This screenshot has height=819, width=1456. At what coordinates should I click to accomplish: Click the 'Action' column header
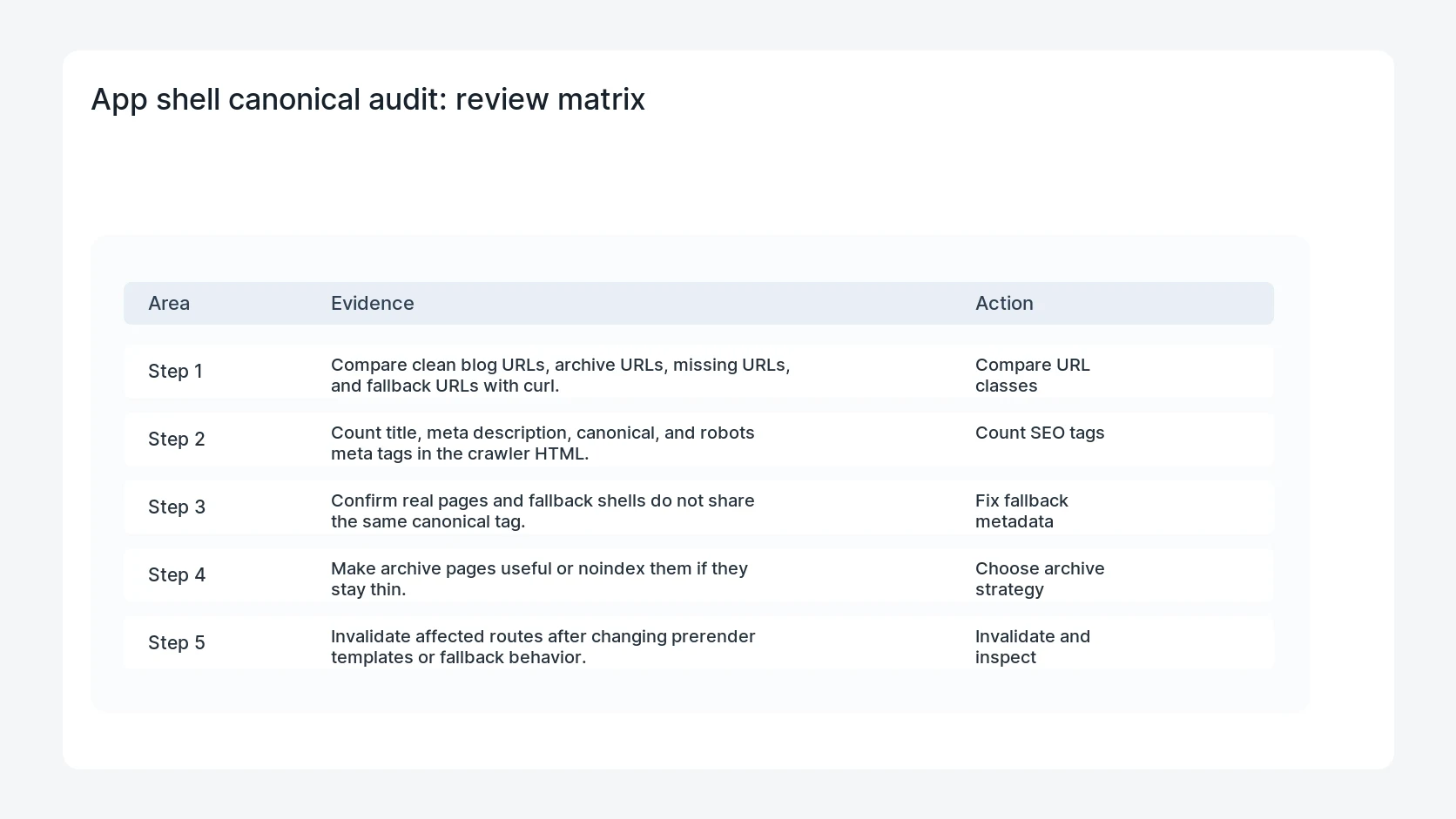pyautogui.click(x=1004, y=303)
